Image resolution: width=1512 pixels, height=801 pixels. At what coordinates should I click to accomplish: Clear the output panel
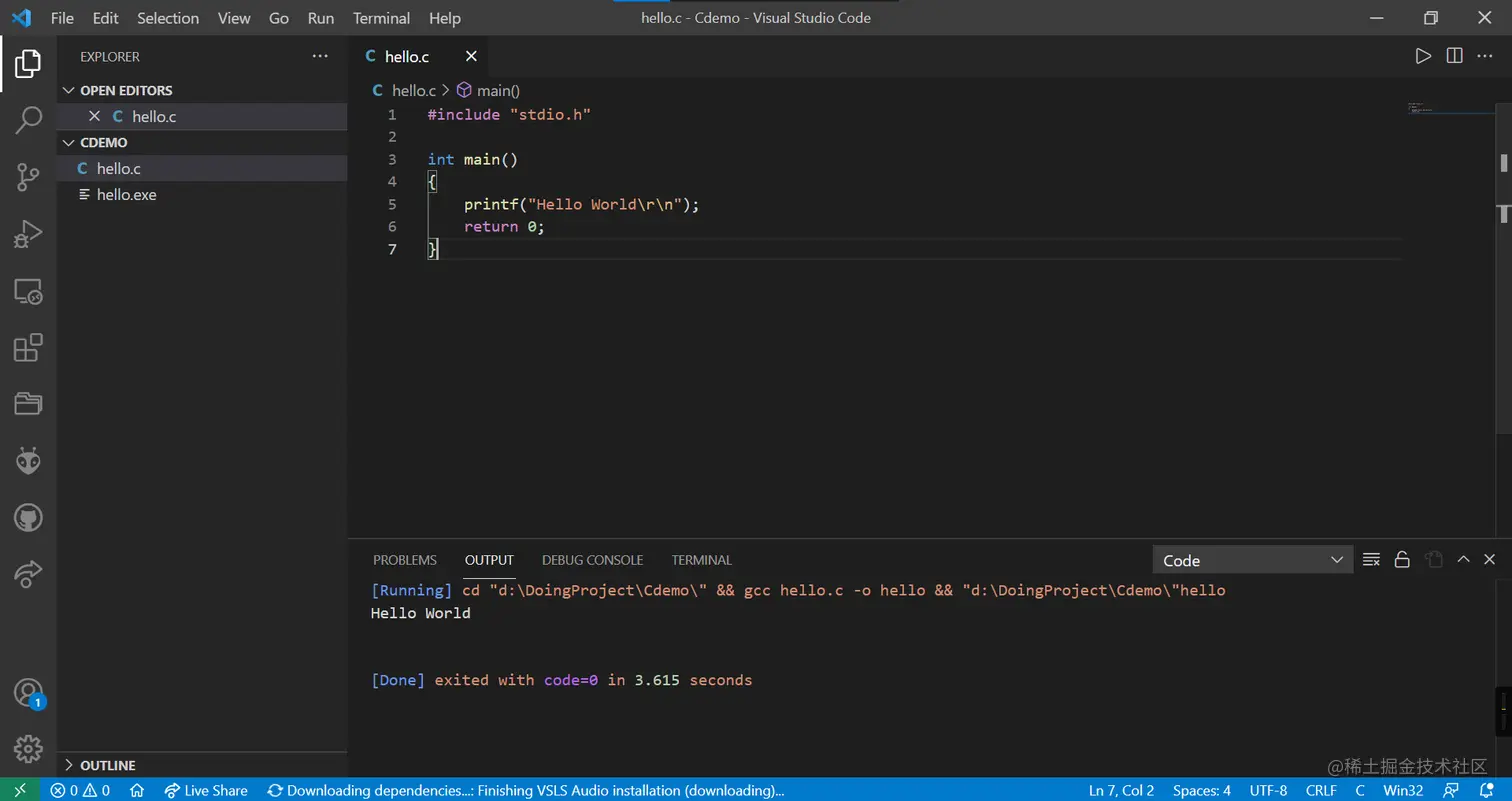coord(1372,560)
